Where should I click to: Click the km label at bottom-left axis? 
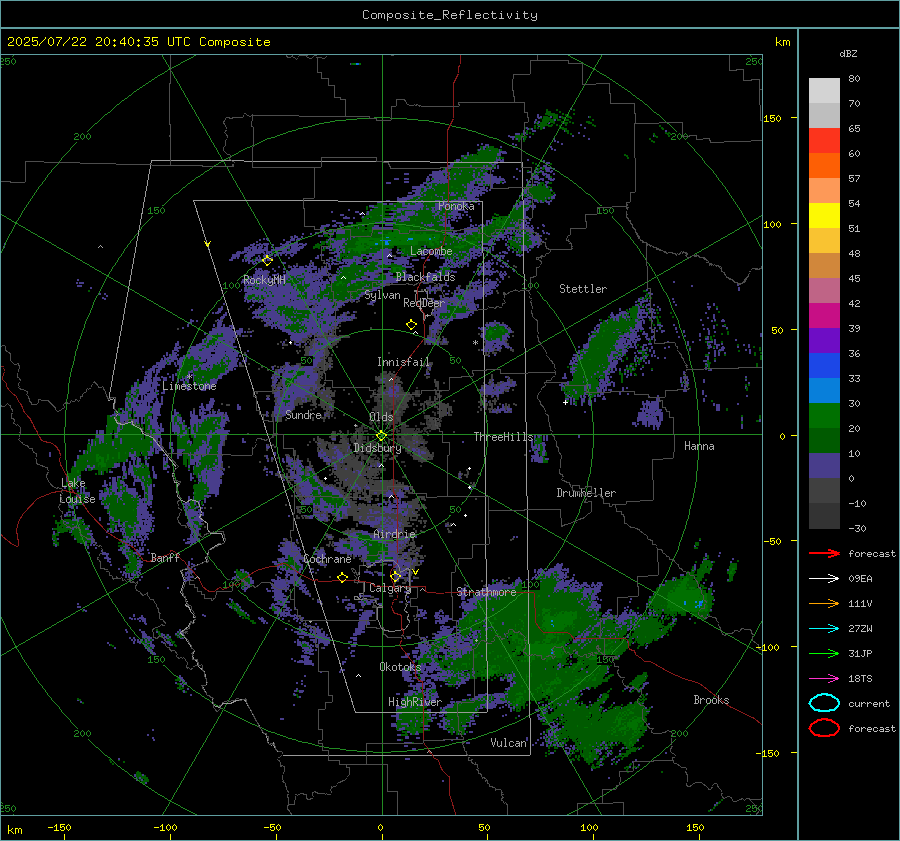click(x=14, y=830)
